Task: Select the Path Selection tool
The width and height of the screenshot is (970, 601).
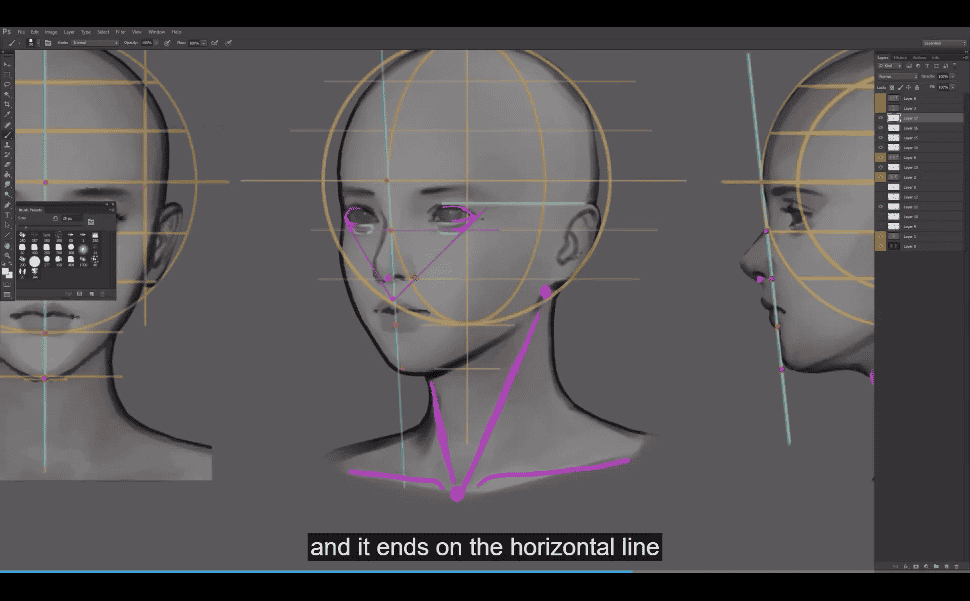Action: [7, 225]
